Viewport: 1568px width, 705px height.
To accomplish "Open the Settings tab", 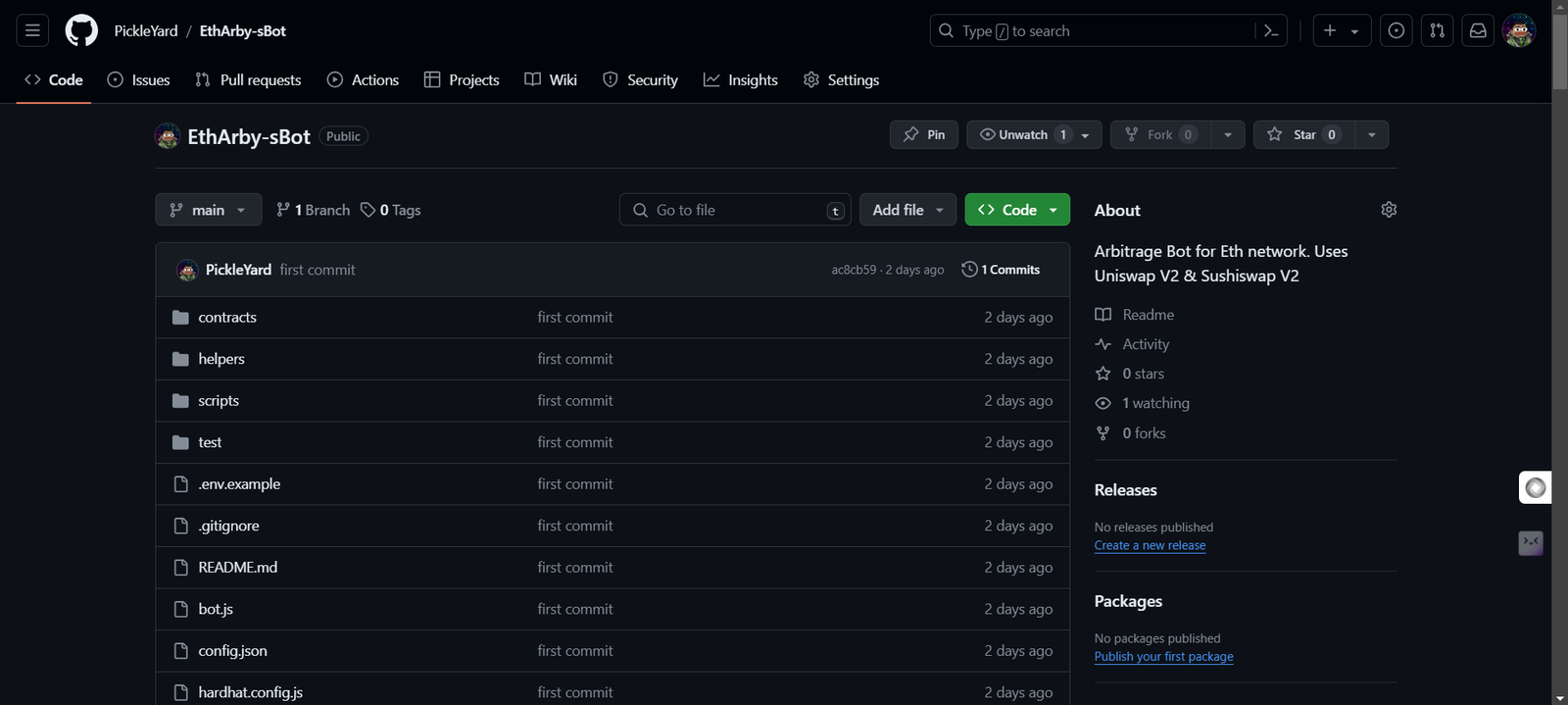I will [x=841, y=80].
